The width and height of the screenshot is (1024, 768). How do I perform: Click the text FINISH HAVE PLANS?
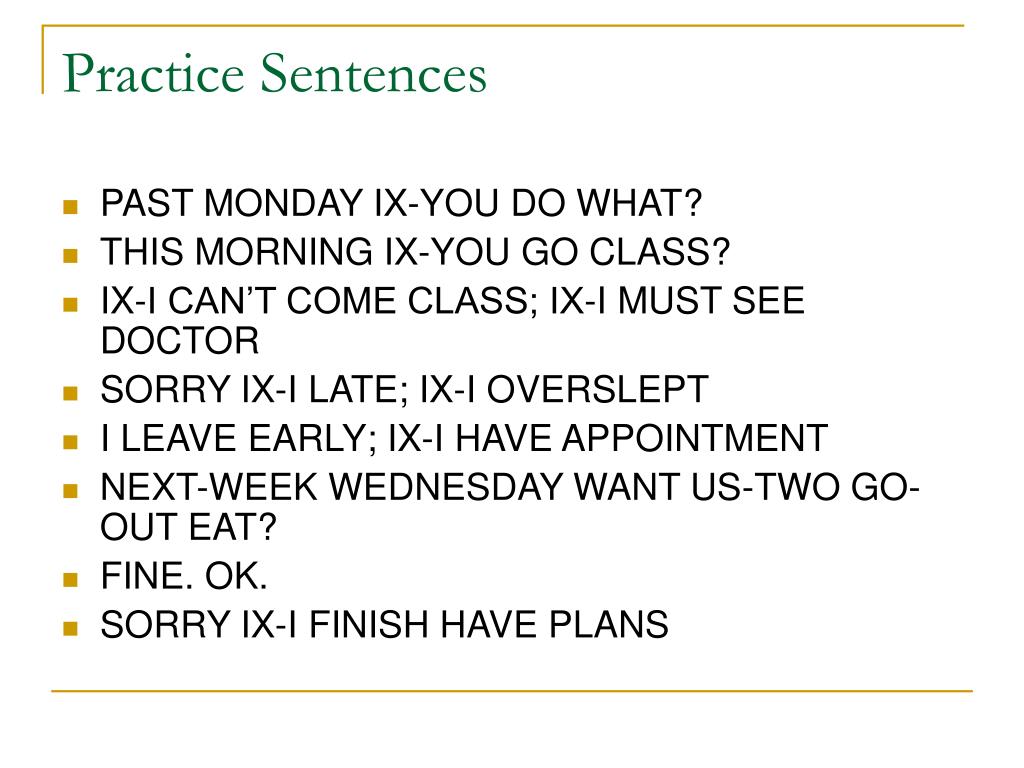488,625
